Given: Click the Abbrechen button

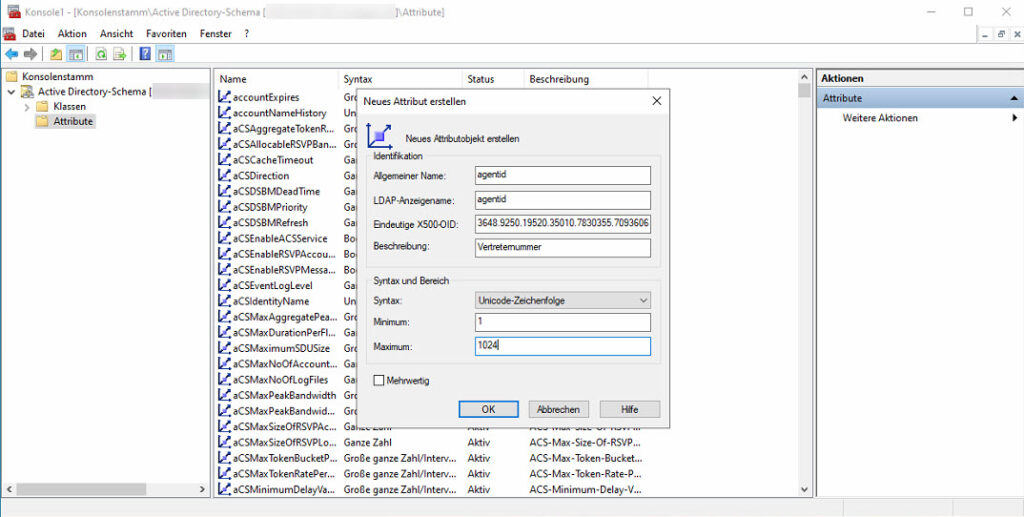Looking at the screenshot, I should [558, 409].
